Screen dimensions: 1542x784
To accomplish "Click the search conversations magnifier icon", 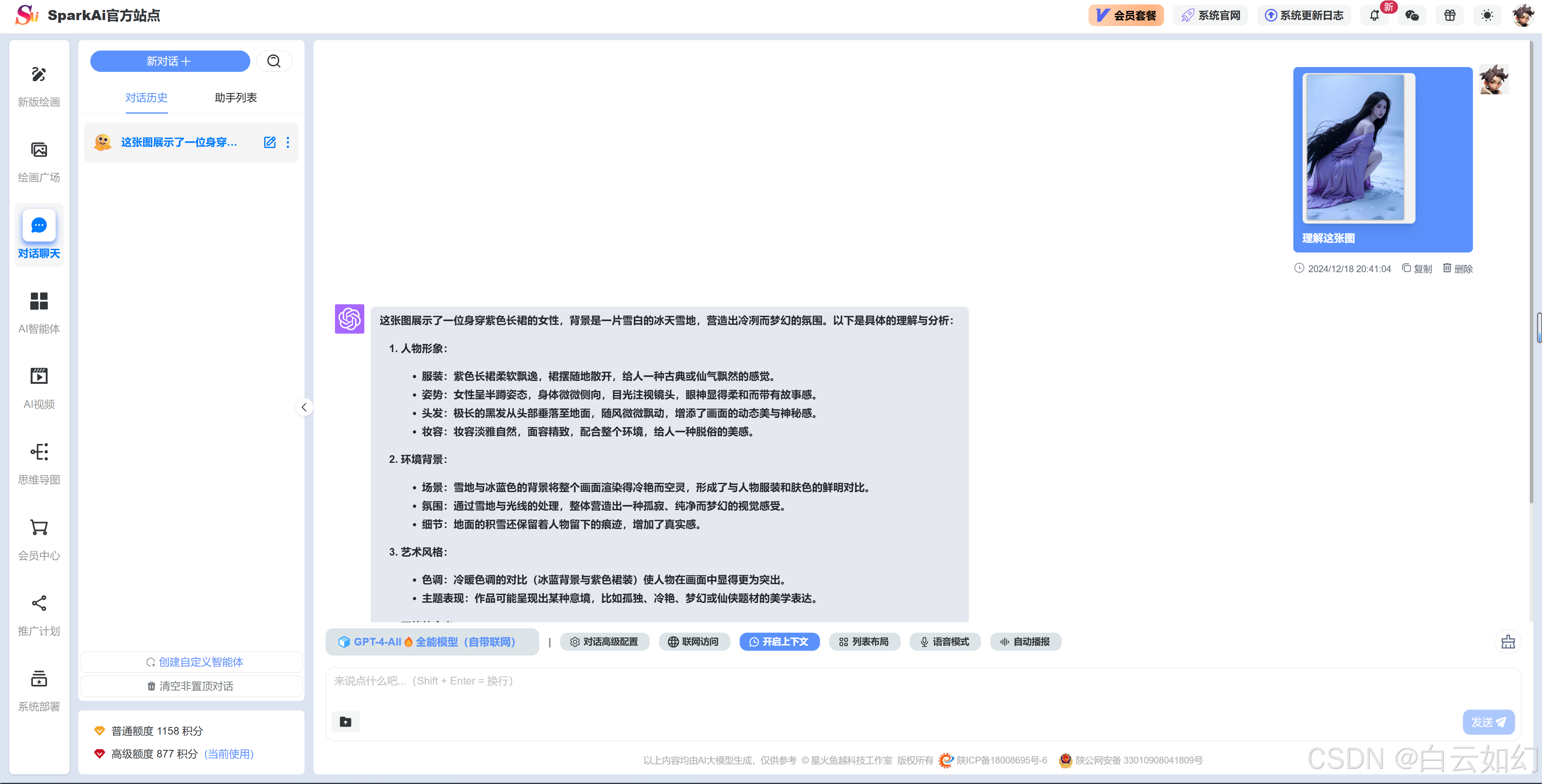I will click(274, 61).
